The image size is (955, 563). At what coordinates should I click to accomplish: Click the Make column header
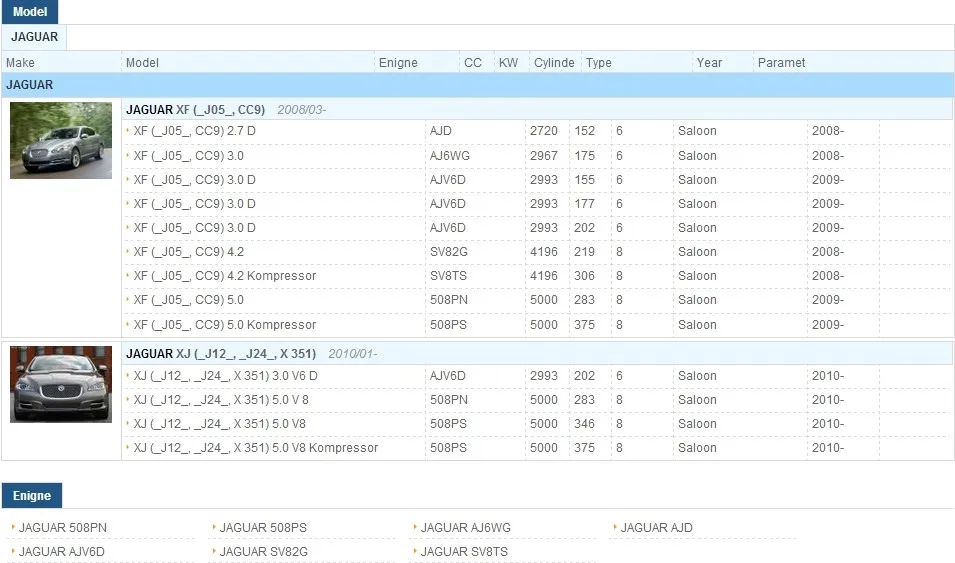(20, 63)
